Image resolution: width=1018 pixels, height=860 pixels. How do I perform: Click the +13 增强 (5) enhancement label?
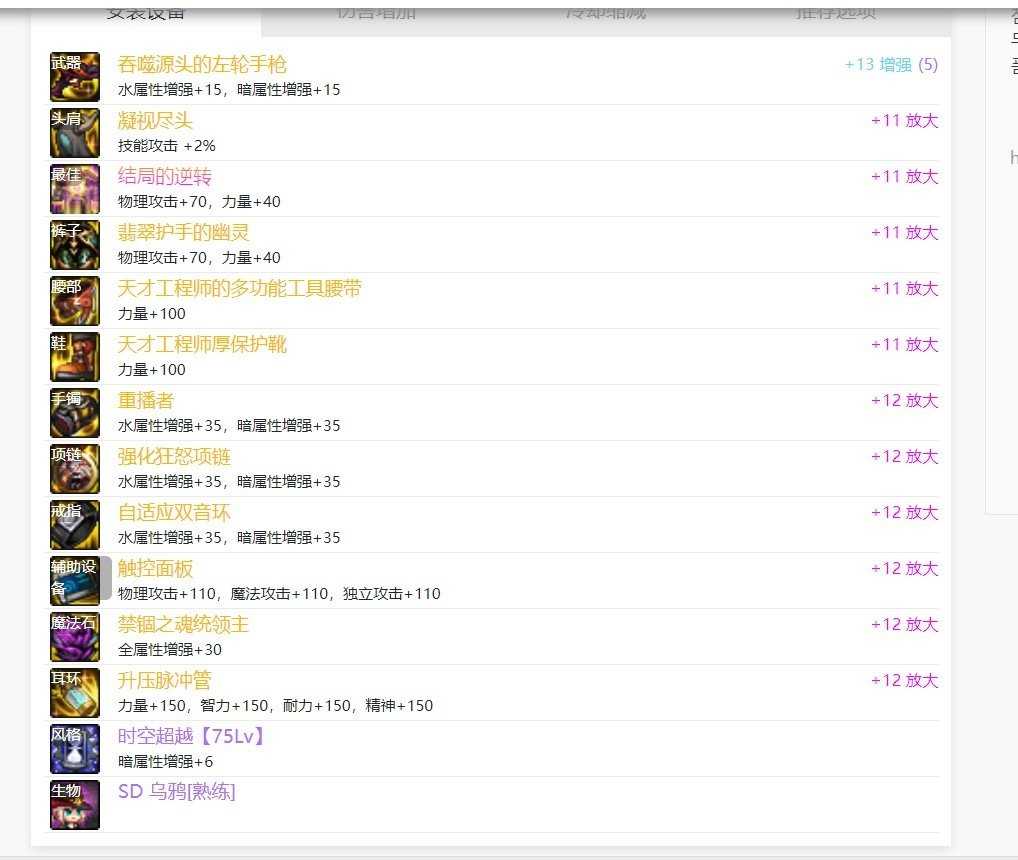[891, 64]
